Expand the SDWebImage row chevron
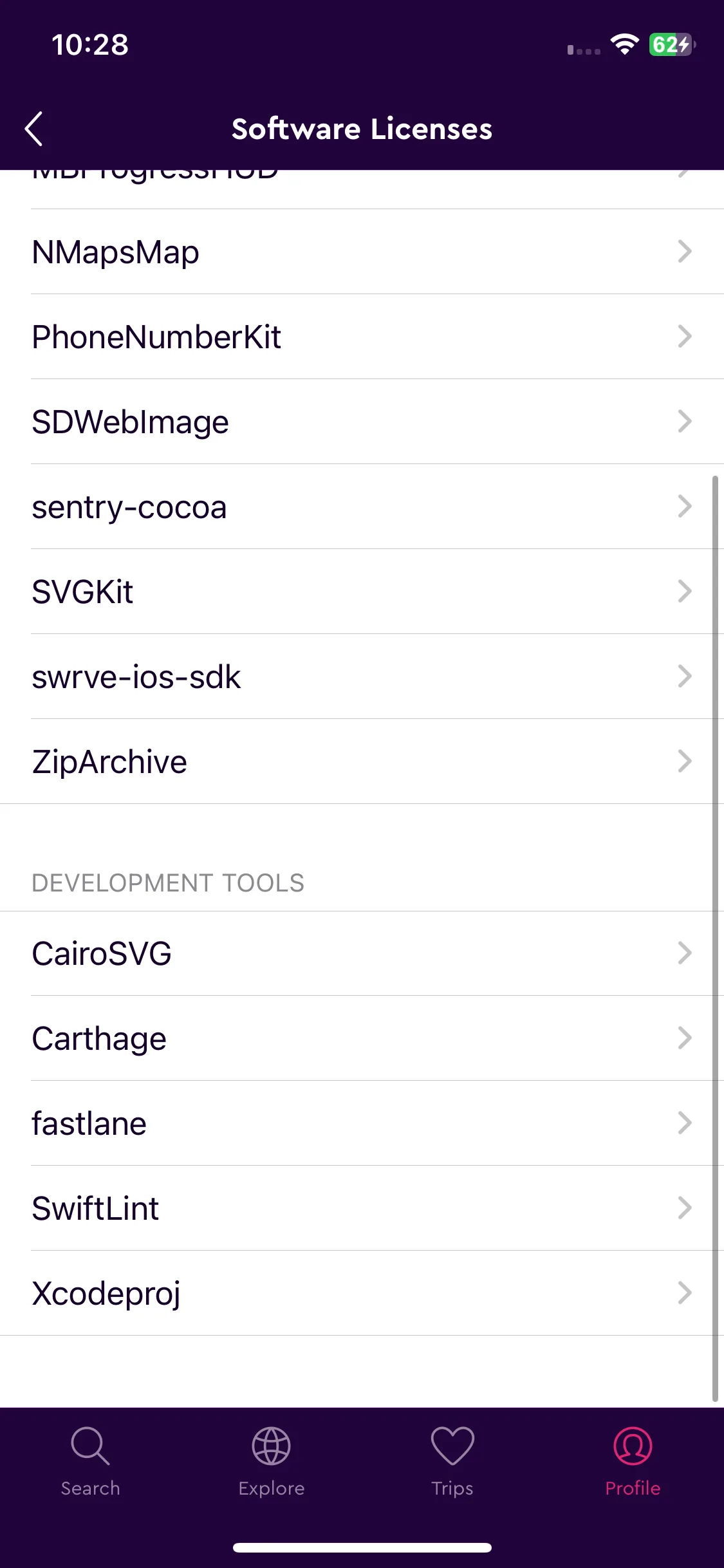 [x=685, y=421]
